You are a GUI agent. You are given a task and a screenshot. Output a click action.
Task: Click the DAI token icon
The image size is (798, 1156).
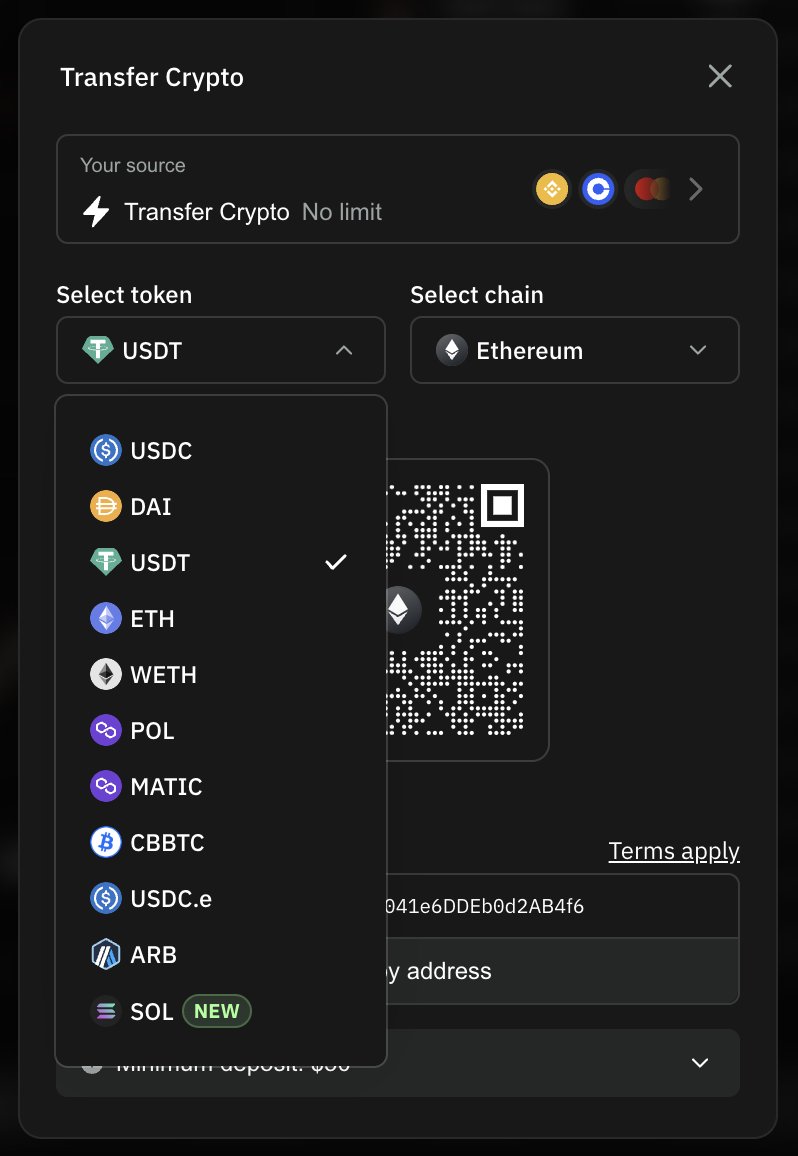105,506
